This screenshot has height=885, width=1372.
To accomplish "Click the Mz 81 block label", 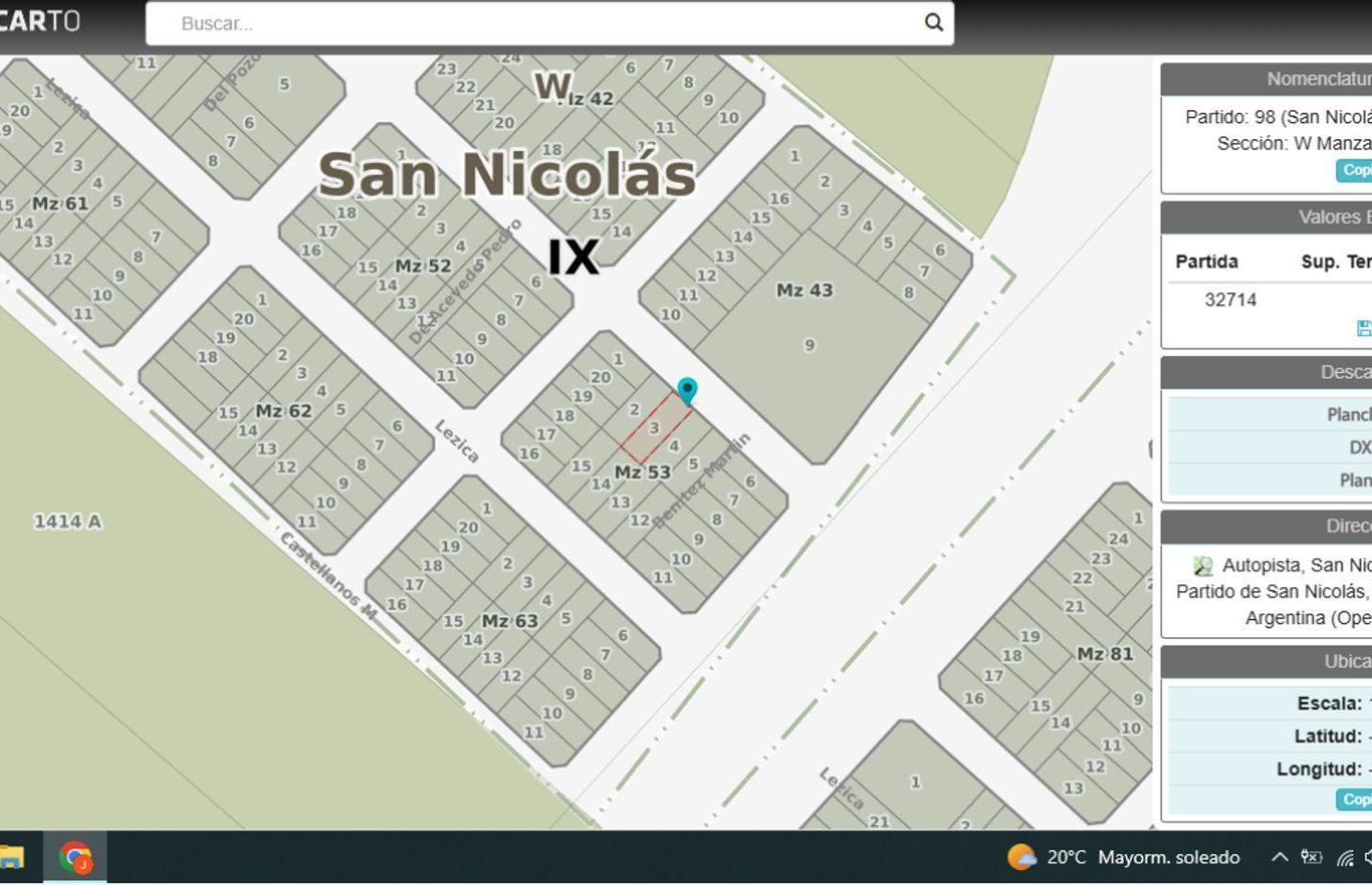I will tap(1104, 654).
